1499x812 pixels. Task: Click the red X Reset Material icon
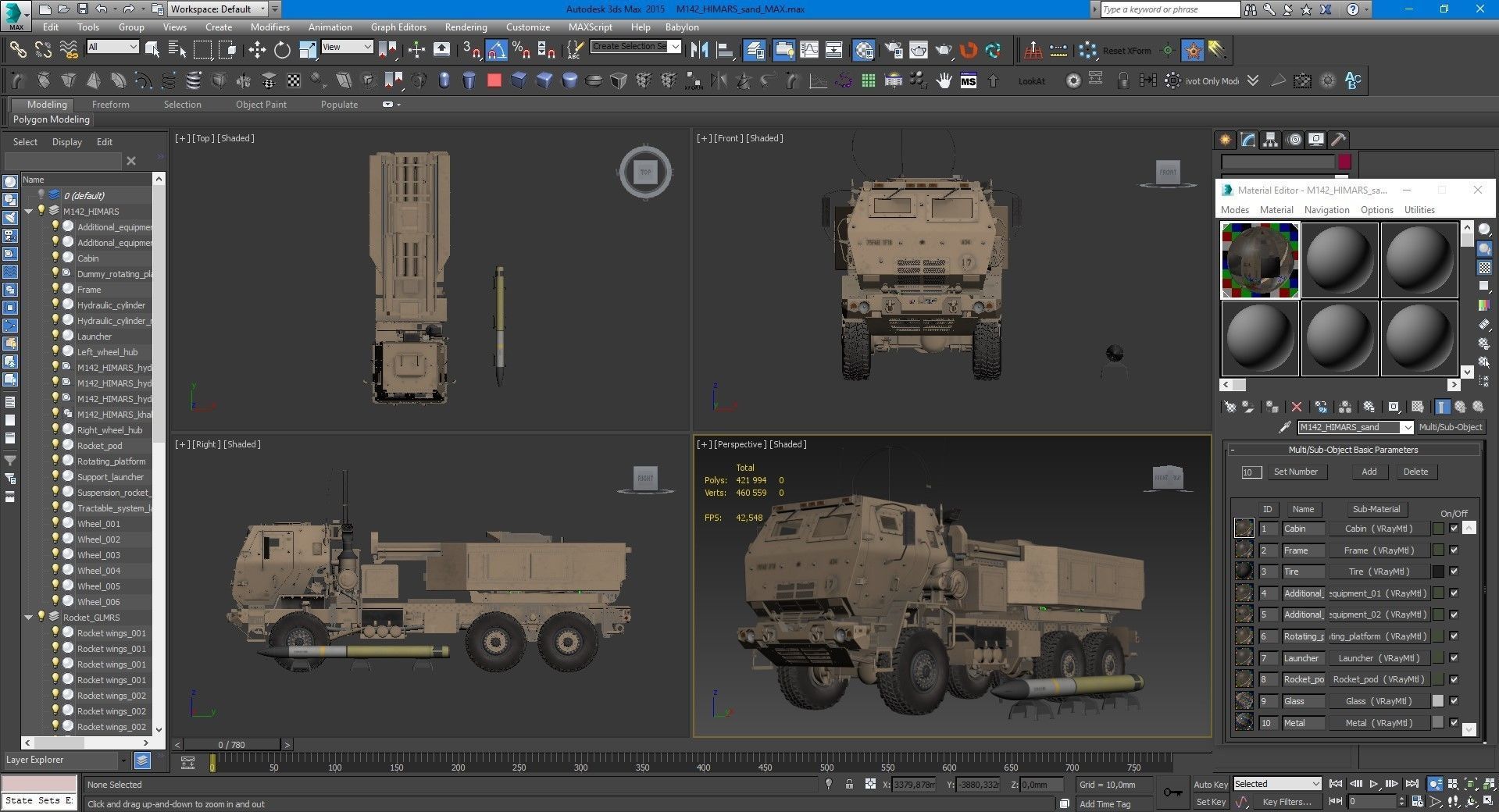1297,407
